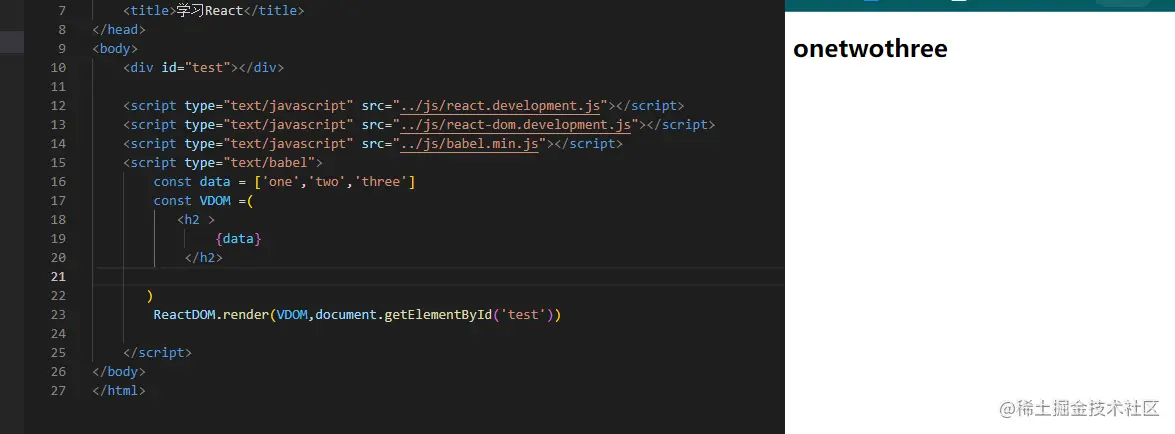
Task: Click the document keyword on line 23
Action: (x=346, y=315)
